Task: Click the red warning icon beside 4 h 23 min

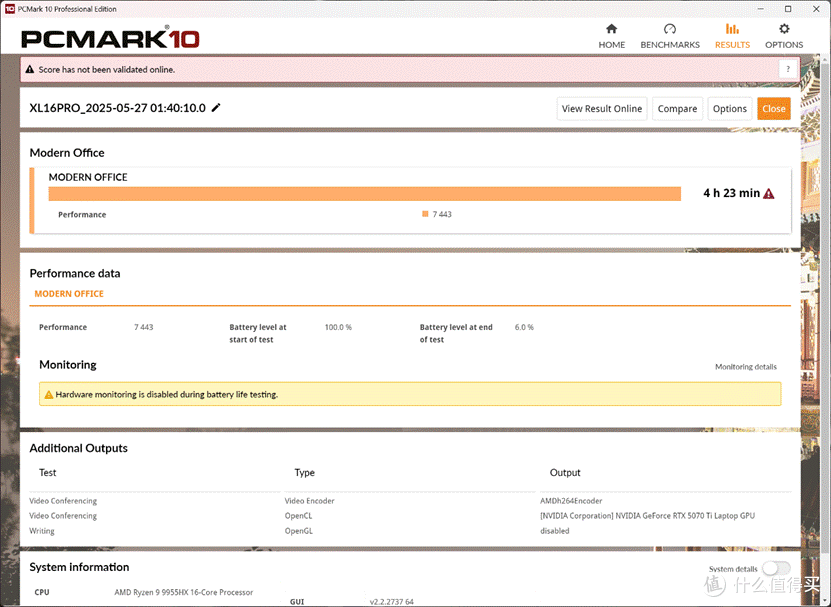Action: click(x=768, y=193)
